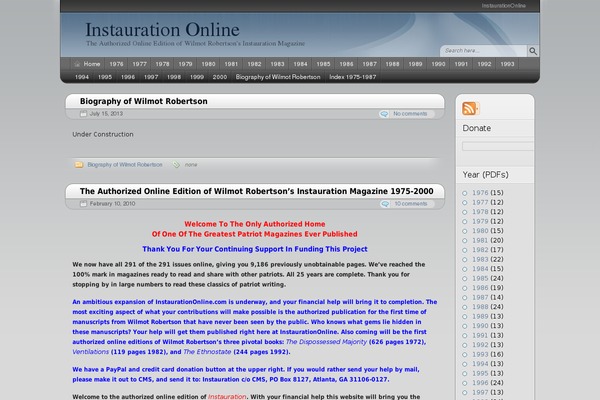Open The Dispossessed Majority book link
600x400 pixels.
[x=326, y=342]
